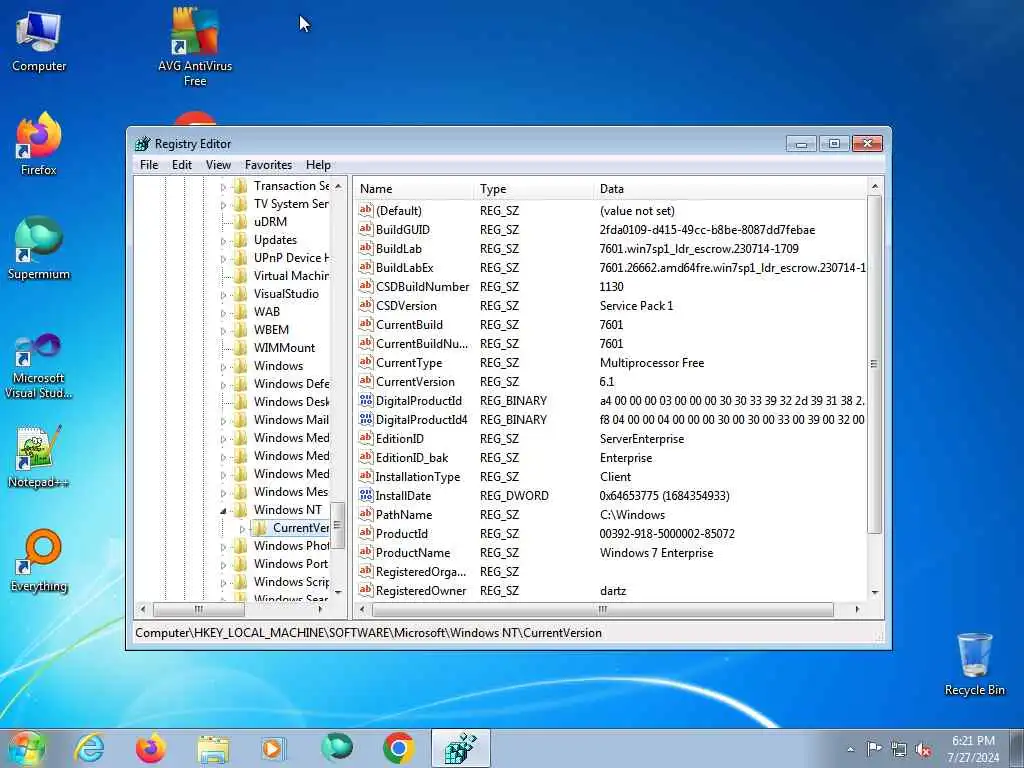Click the Action Center flag tray icon

point(874,748)
